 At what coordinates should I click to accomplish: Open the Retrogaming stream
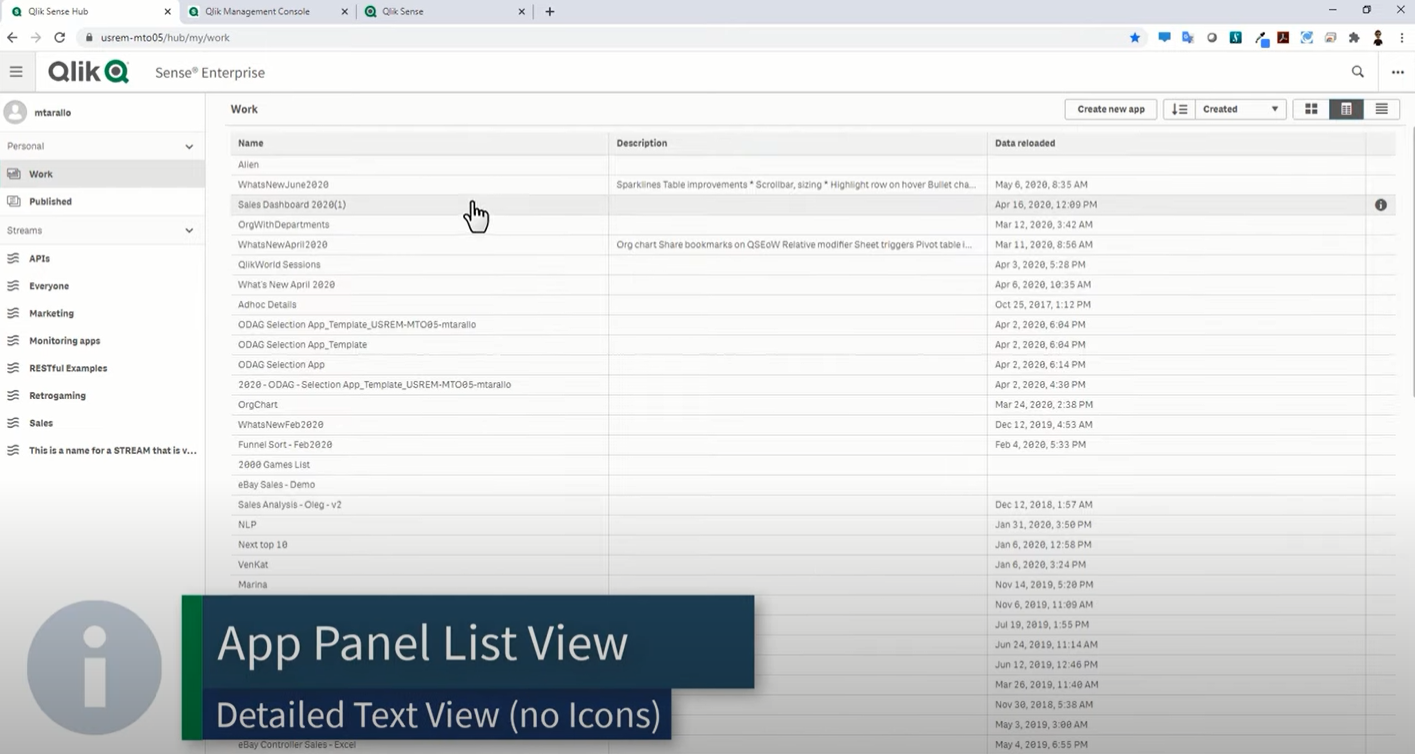click(x=102, y=396)
